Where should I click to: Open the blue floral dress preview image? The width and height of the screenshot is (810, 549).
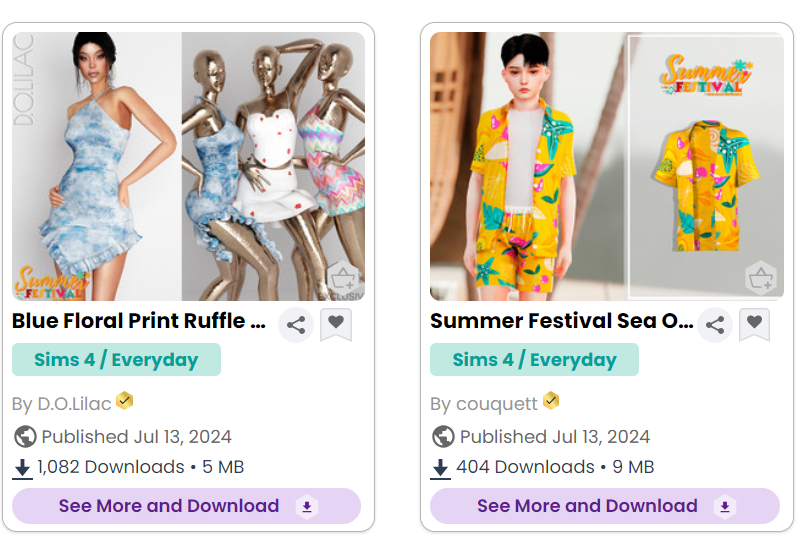[x=188, y=166]
